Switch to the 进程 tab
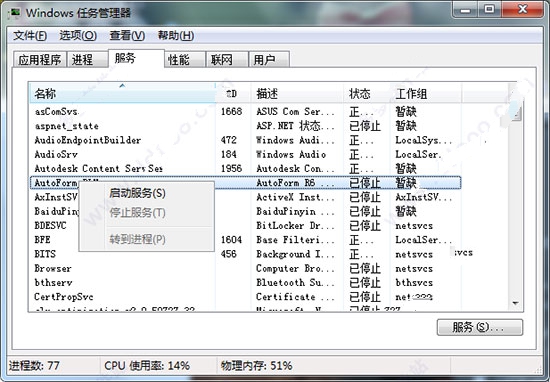Viewport: 550px width, 382px height. point(87,59)
